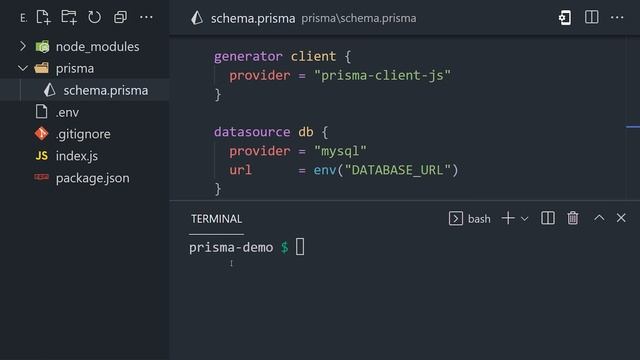Refresh the explorer file tree
Screen dimensions: 640x360
pyautogui.click(x=94, y=18)
